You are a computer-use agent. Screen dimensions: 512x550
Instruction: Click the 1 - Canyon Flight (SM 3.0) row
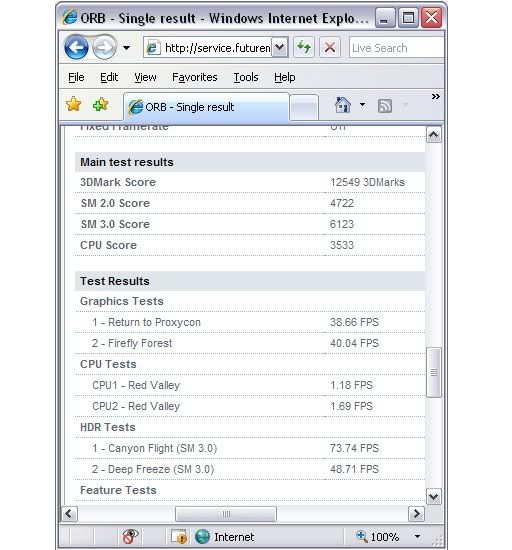[250, 448]
